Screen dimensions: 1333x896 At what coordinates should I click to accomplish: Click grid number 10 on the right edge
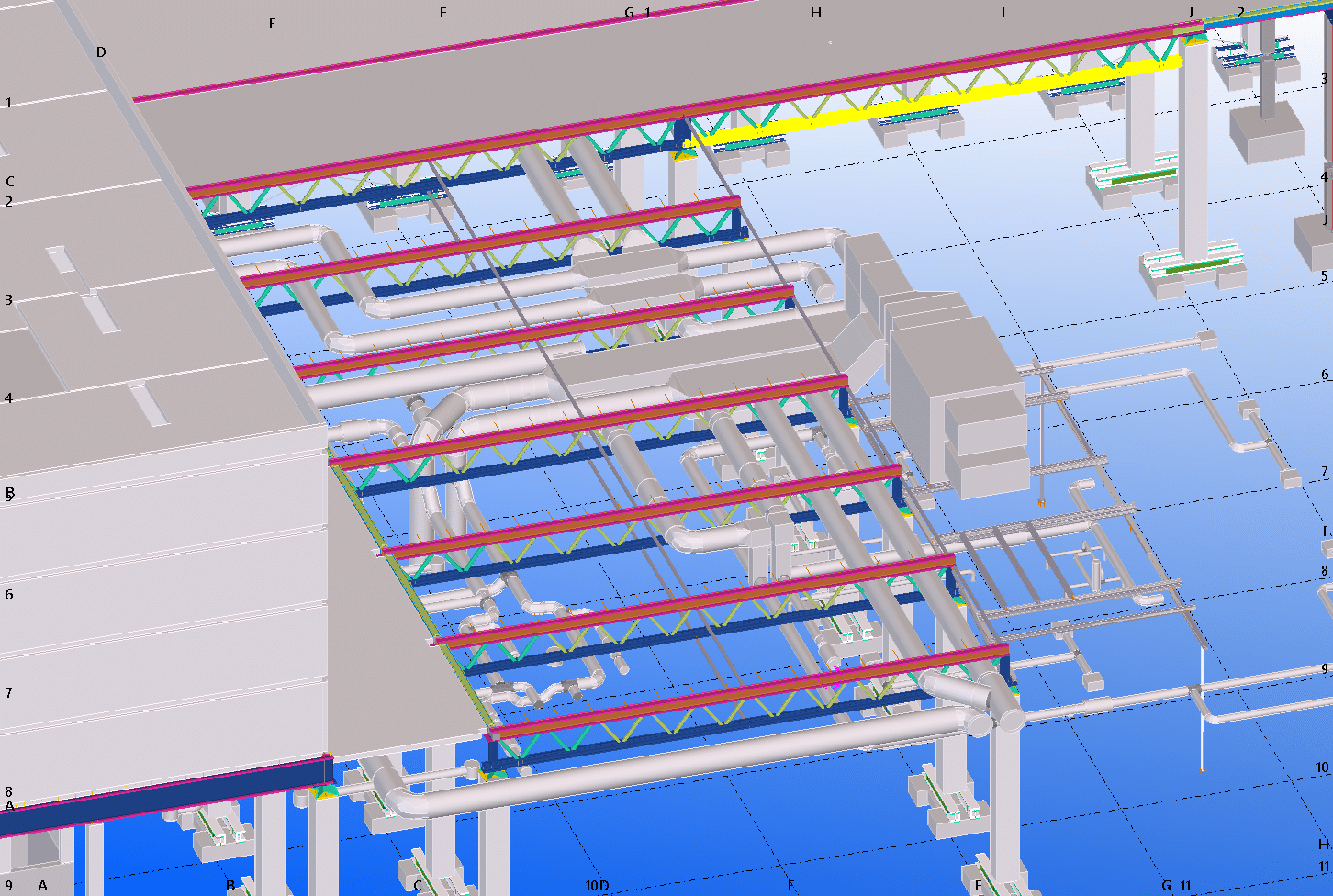[x=1322, y=767]
